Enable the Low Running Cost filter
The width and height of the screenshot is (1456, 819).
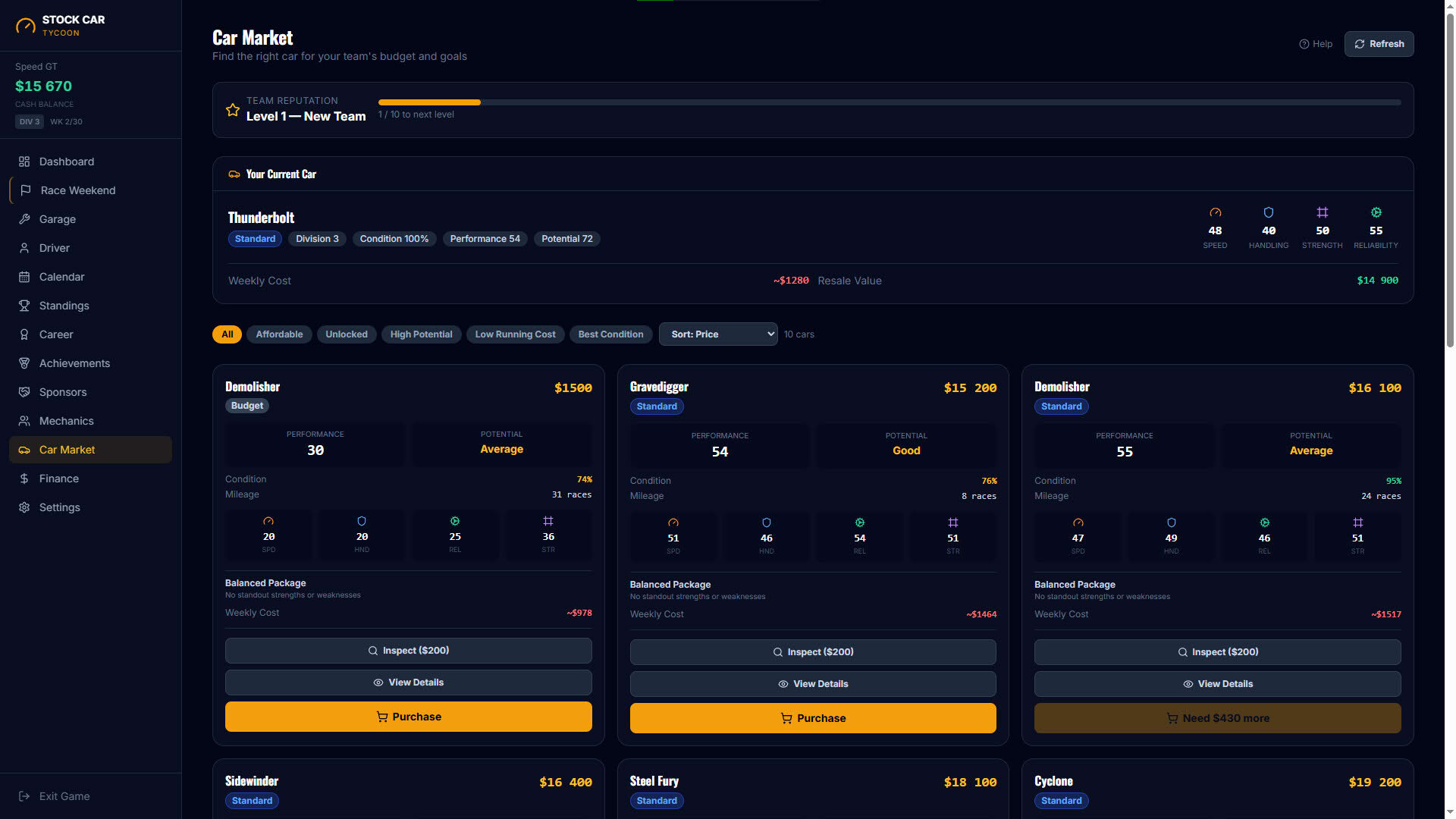(x=515, y=334)
